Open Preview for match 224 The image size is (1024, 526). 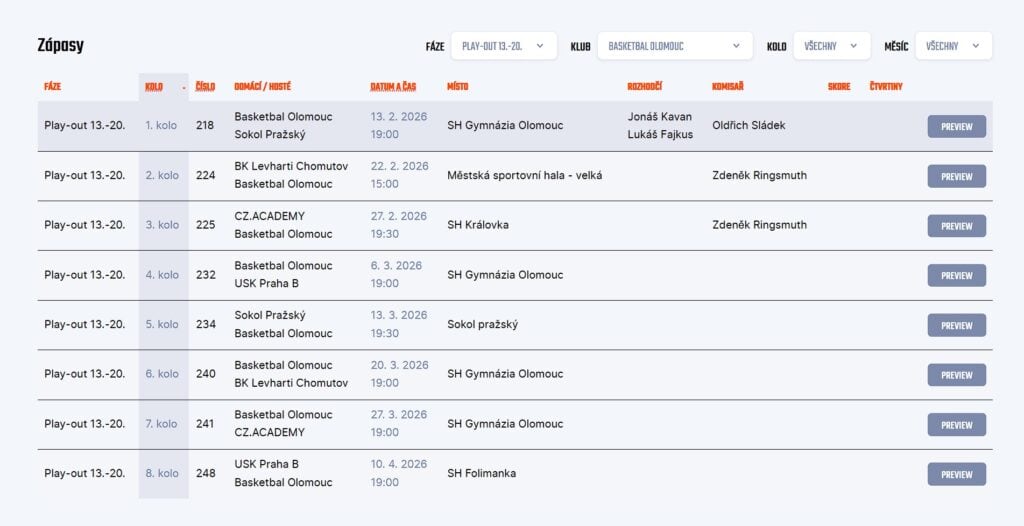956,176
